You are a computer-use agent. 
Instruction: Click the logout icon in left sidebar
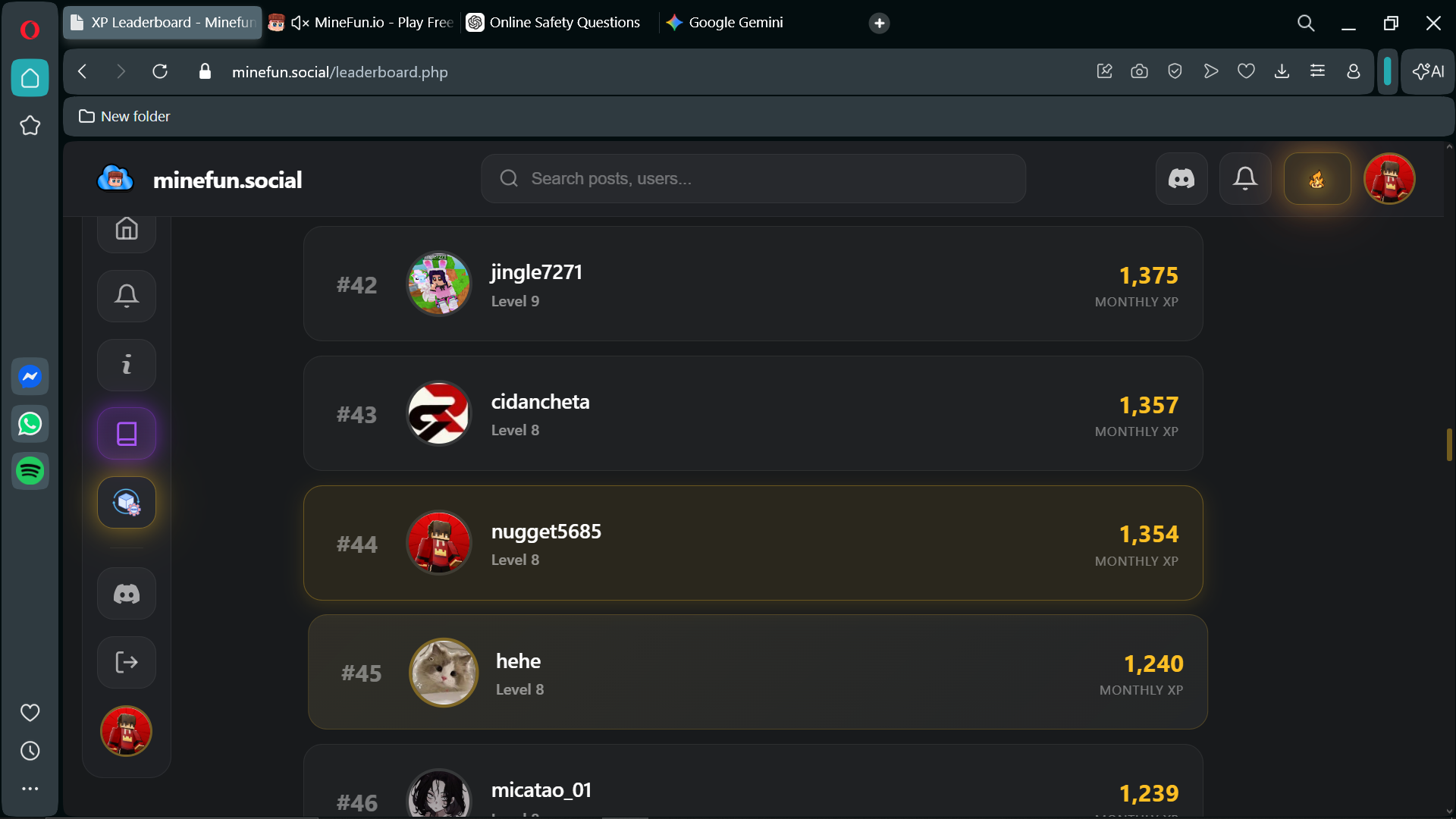[x=127, y=662]
